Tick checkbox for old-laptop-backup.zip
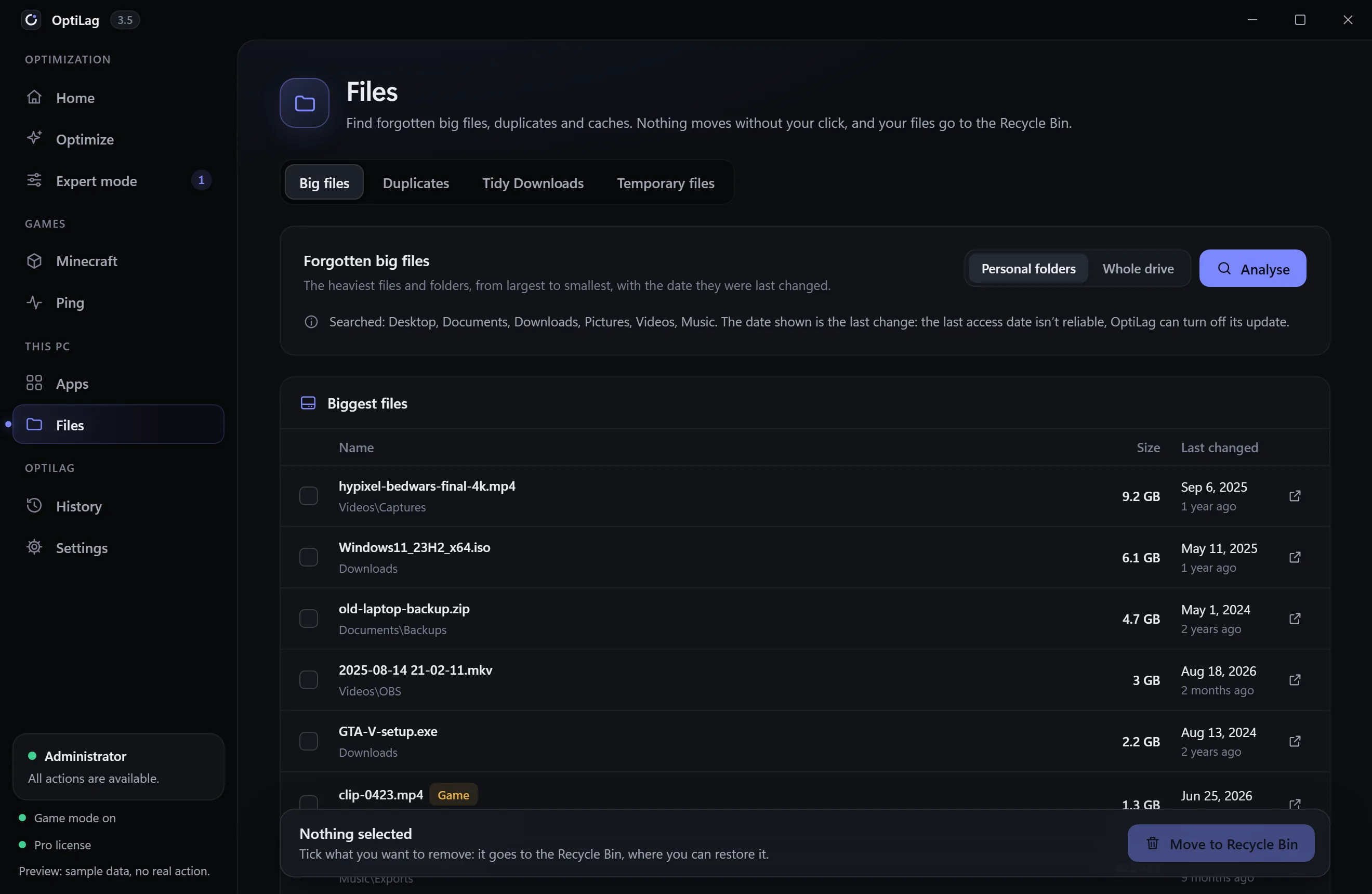1372x894 pixels. (308, 619)
